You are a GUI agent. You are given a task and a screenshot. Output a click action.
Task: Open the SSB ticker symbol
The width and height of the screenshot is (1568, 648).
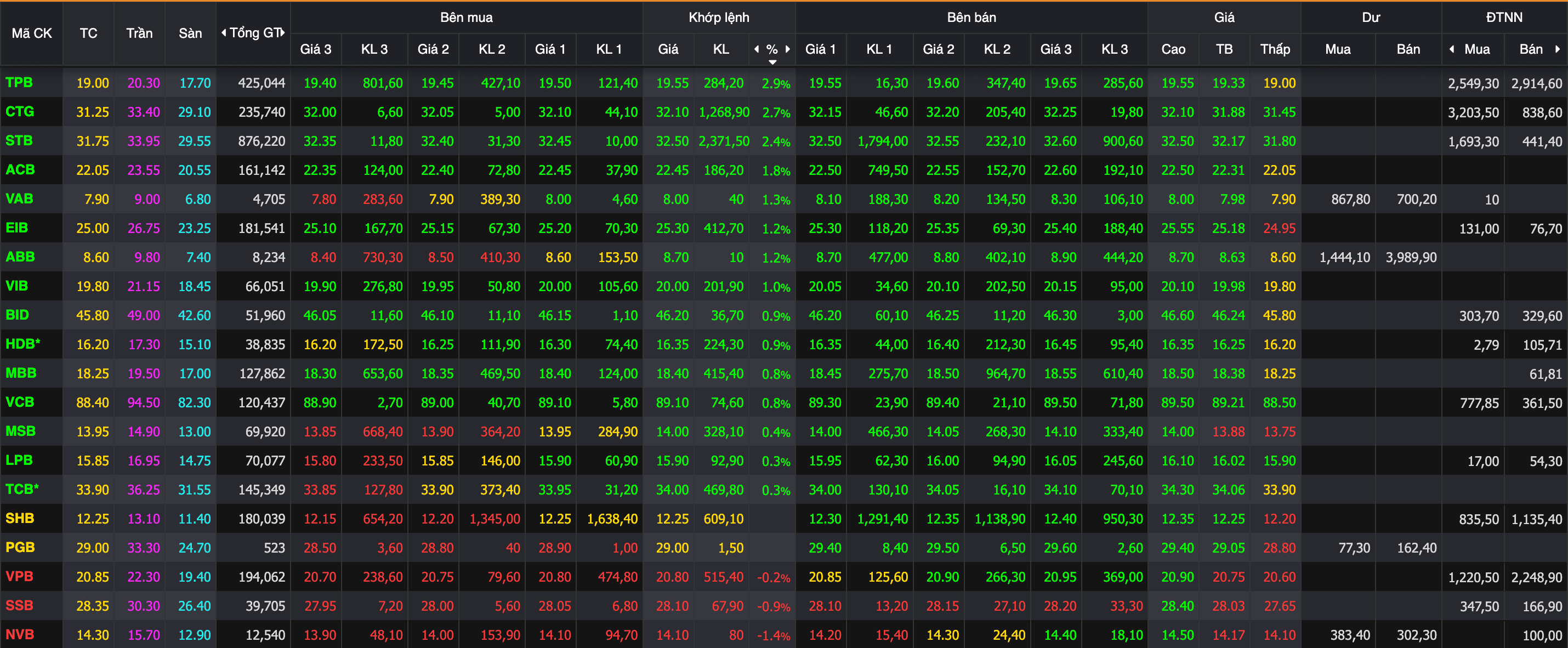[19, 605]
